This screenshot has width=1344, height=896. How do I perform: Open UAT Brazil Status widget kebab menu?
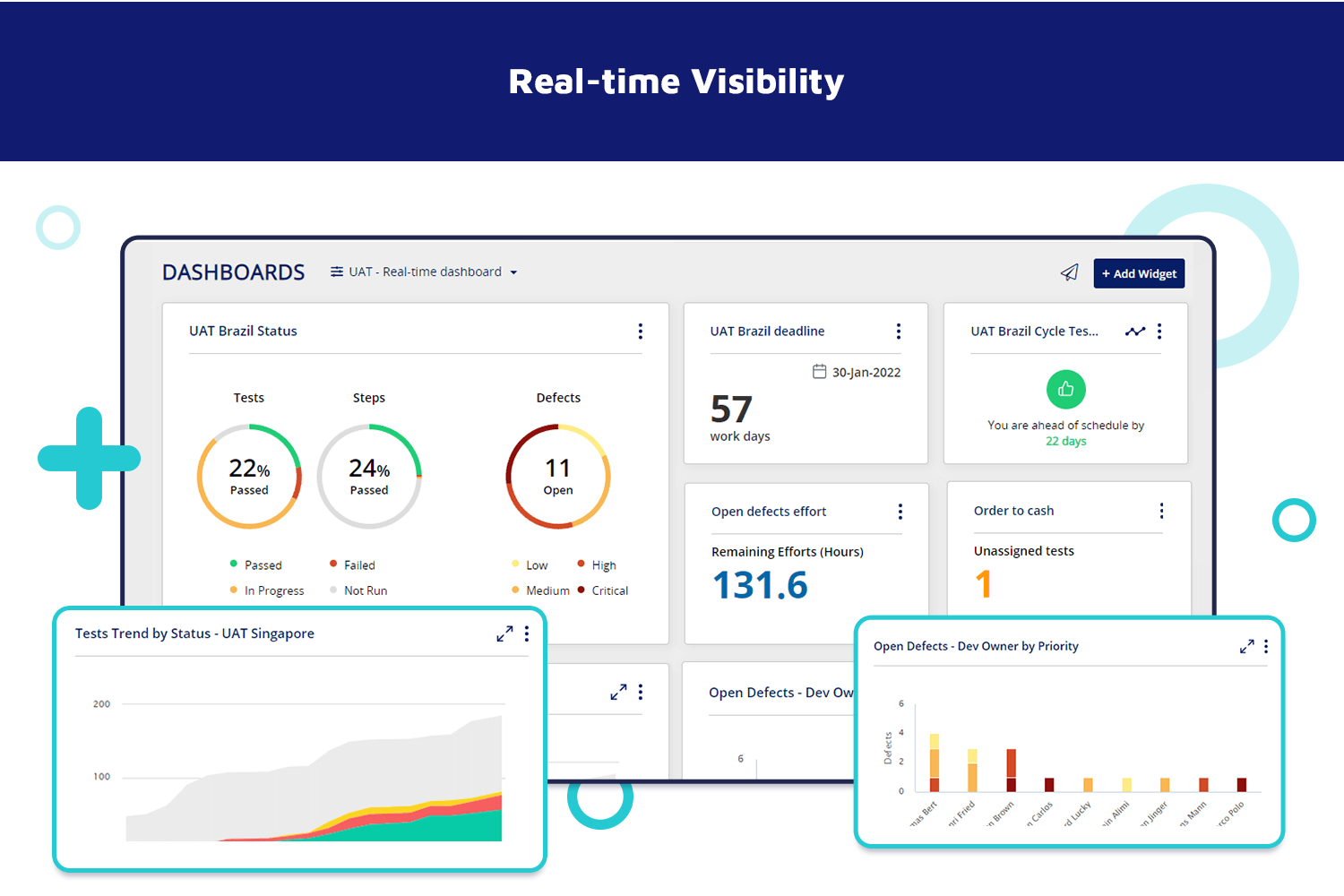tap(641, 332)
